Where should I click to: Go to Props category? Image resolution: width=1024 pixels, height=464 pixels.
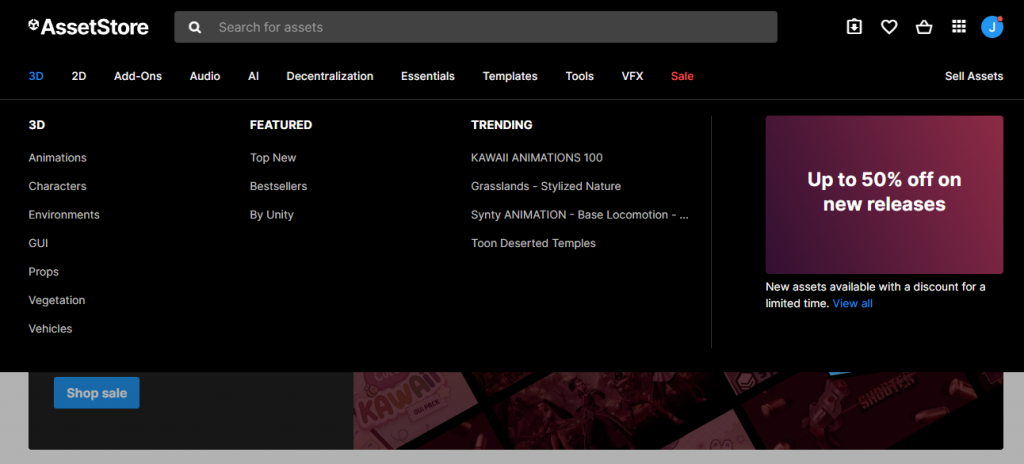[44, 272]
